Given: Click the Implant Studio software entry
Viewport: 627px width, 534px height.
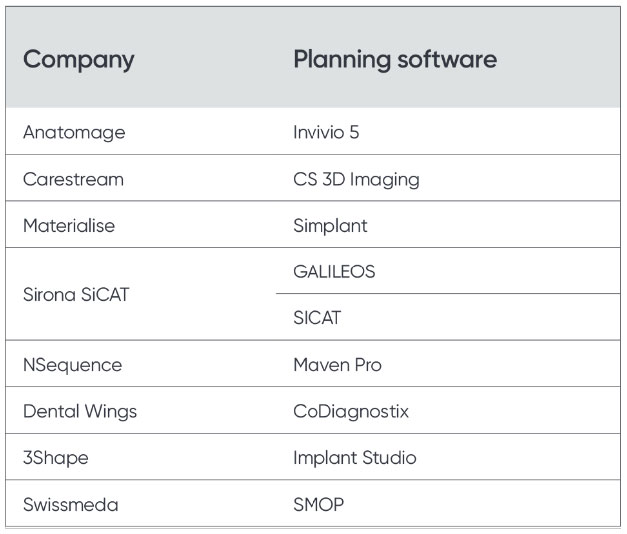Looking at the screenshot, I should click(354, 458).
